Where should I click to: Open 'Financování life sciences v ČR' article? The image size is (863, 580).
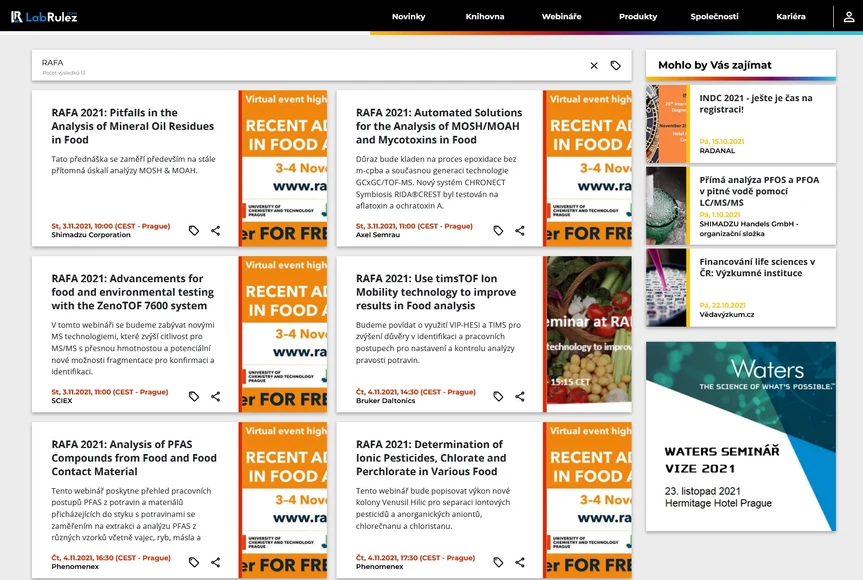coord(757,267)
